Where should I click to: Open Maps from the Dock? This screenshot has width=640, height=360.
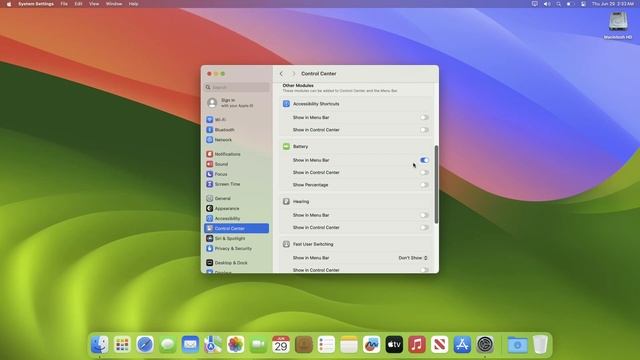pyautogui.click(x=213, y=344)
